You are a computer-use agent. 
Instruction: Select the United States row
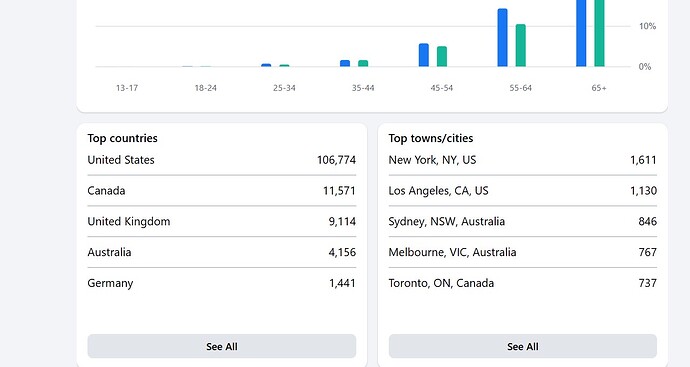point(221,160)
